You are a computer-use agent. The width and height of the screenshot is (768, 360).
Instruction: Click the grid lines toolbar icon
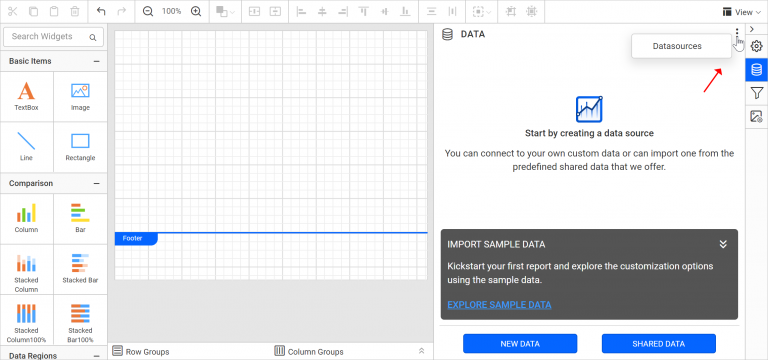[x=511, y=11]
